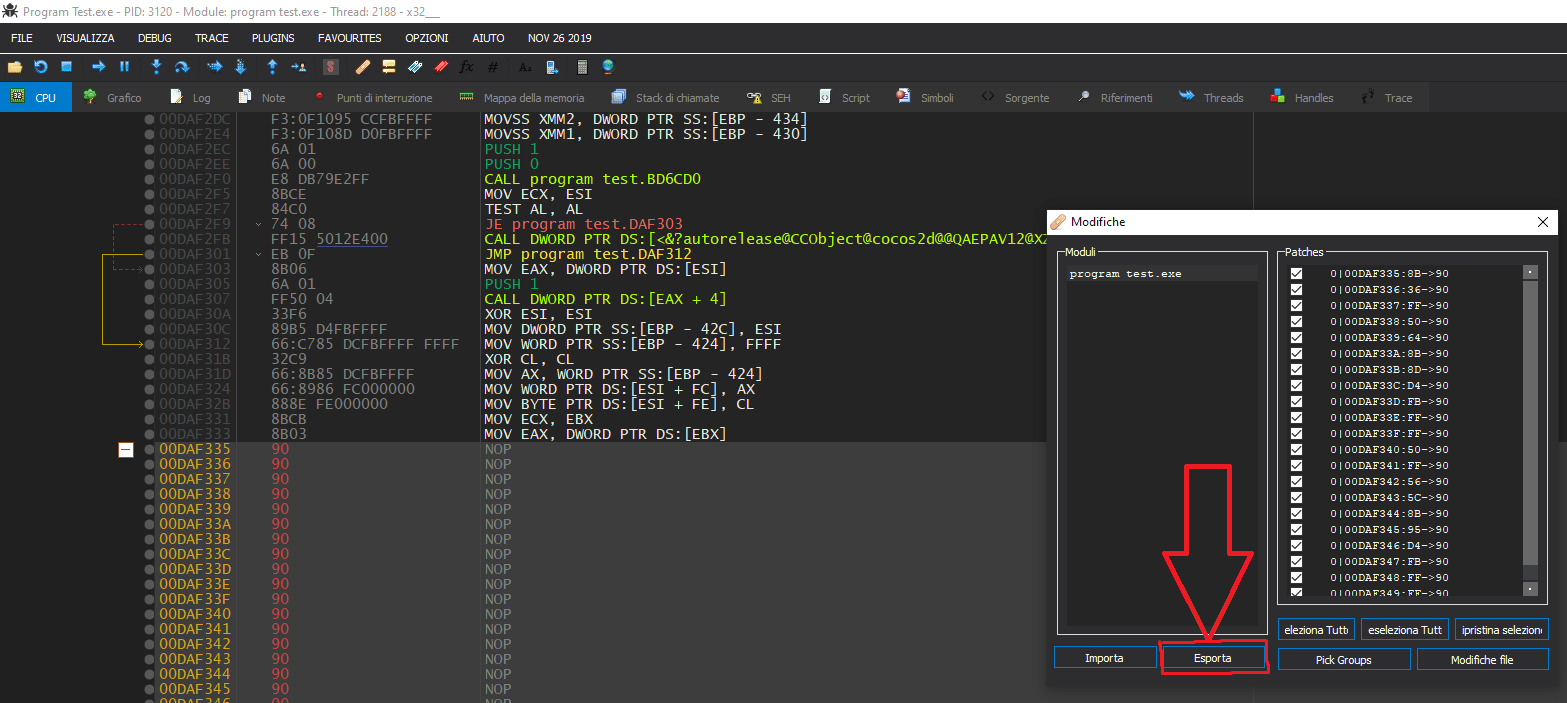Uncheck patch 00DAF33A:8B->90
The width and height of the screenshot is (1567, 703).
pos(1297,353)
